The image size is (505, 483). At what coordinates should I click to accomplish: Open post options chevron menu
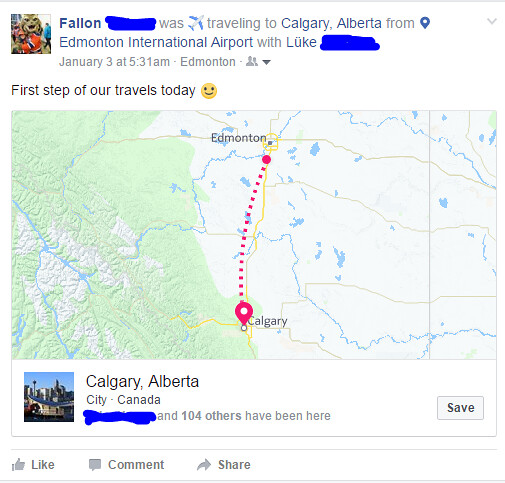point(492,21)
